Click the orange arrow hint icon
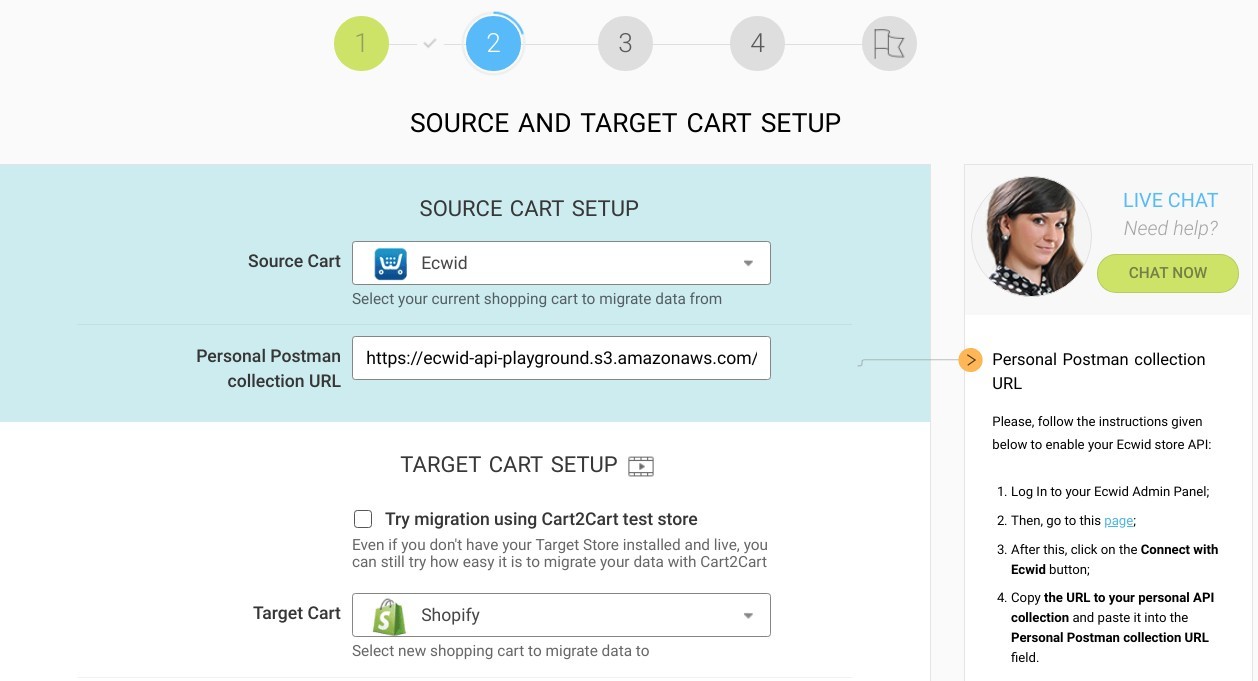The height and width of the screenshot is (681, 1258). pos(970,360)
